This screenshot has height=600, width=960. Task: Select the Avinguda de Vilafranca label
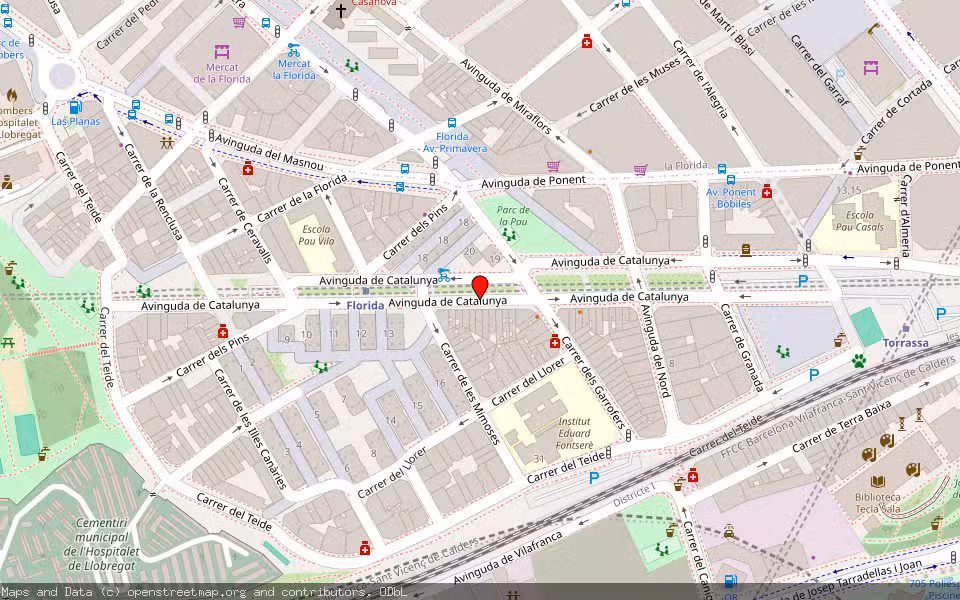click(508, 558)
